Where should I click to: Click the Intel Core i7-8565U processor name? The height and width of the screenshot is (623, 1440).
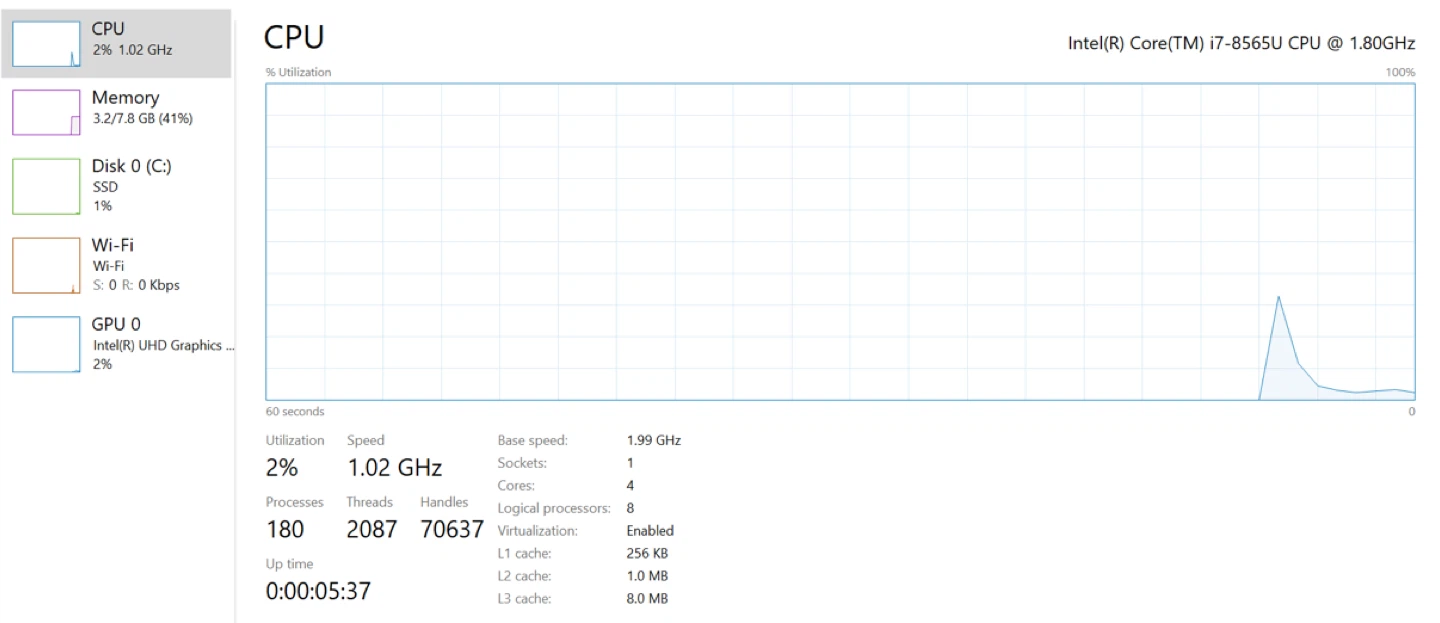[1241, 43]
